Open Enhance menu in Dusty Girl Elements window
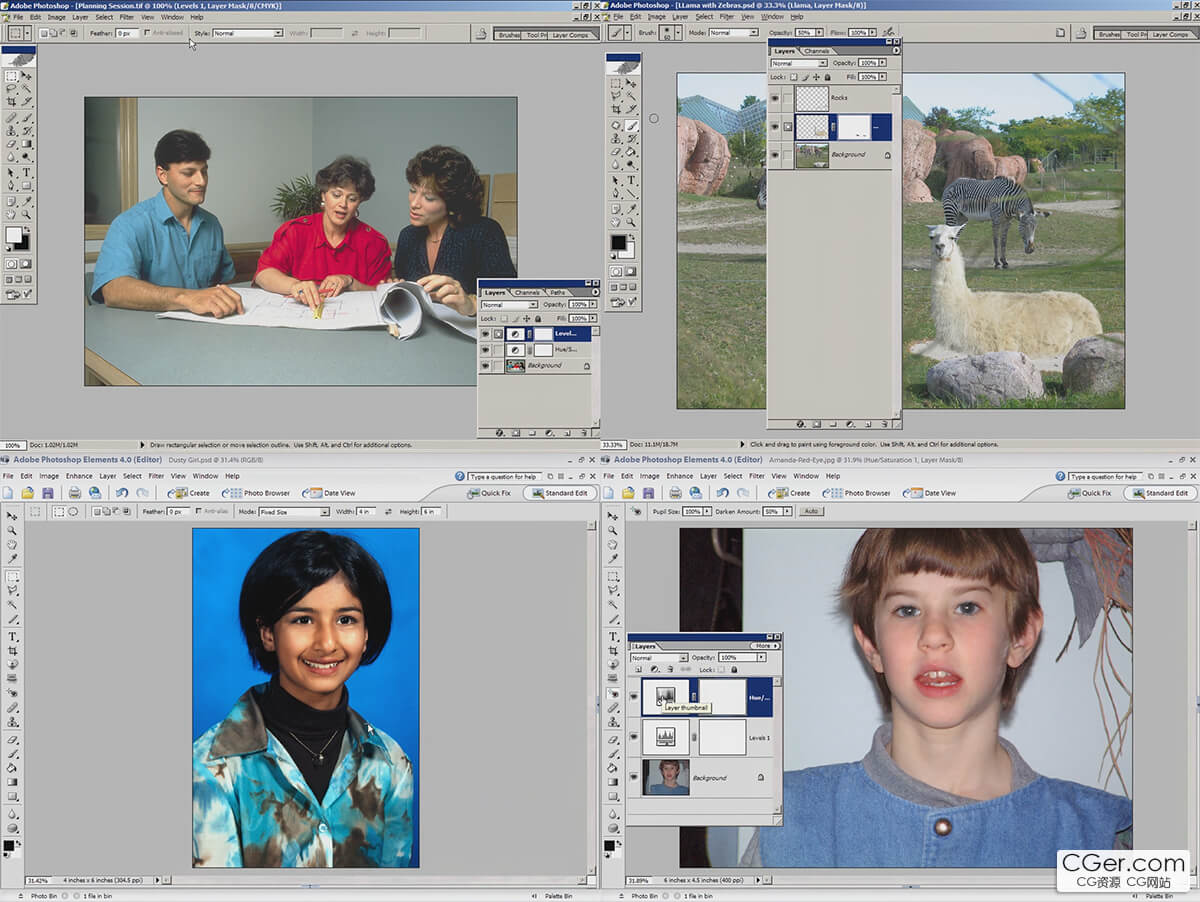 80,476
